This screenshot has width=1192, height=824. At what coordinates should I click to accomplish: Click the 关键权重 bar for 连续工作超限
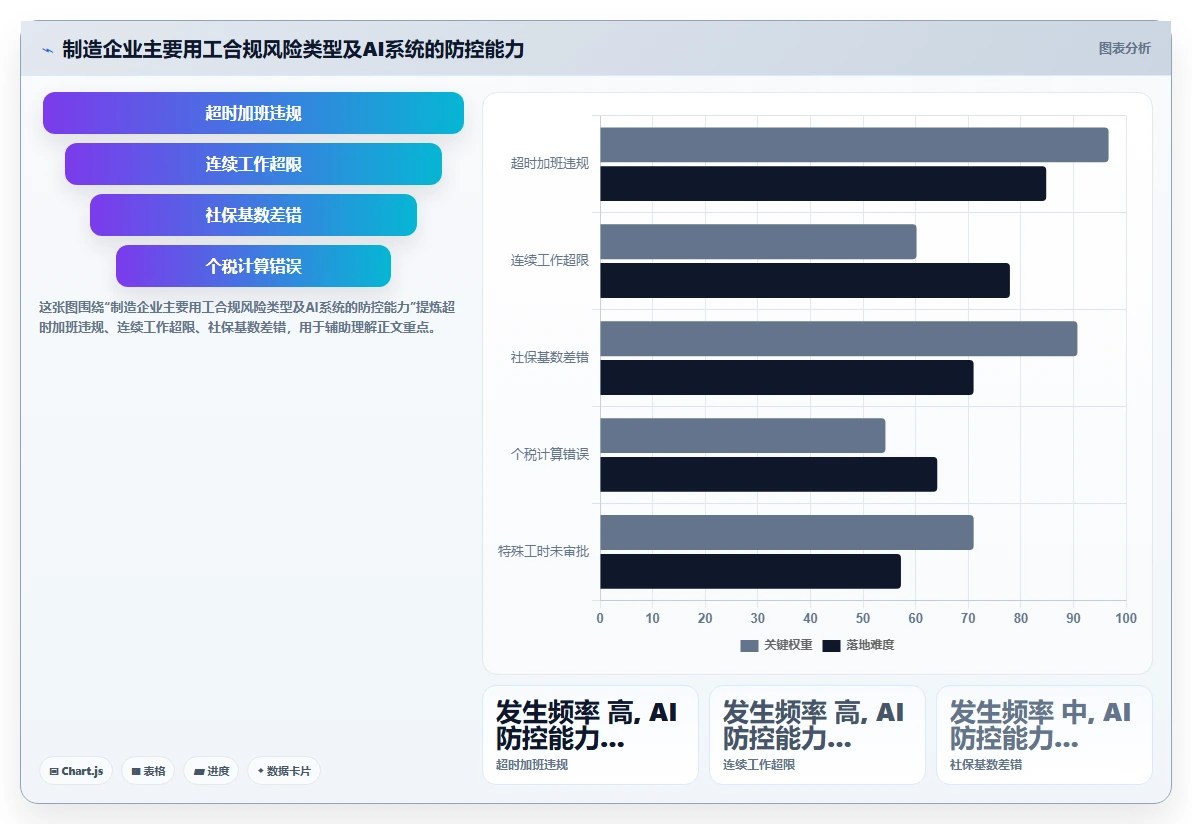758,242
